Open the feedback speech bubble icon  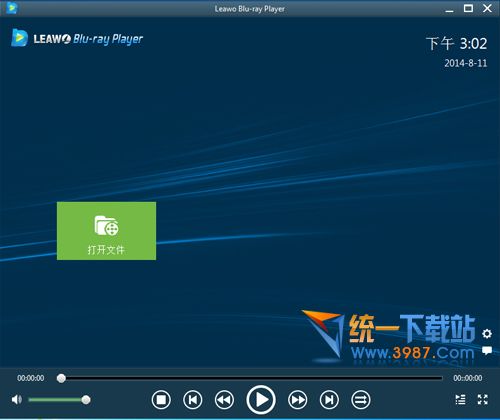487,350
